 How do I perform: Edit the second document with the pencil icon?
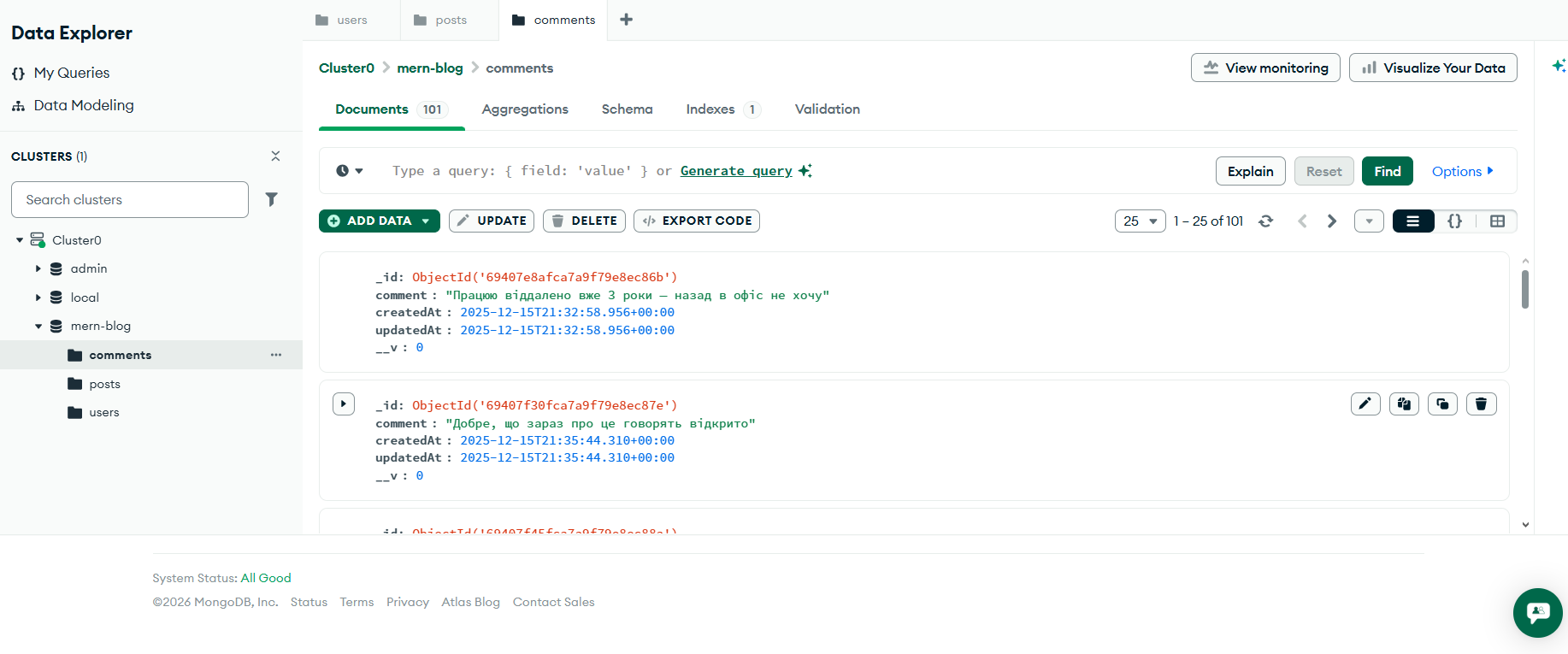click(1365, 404)
